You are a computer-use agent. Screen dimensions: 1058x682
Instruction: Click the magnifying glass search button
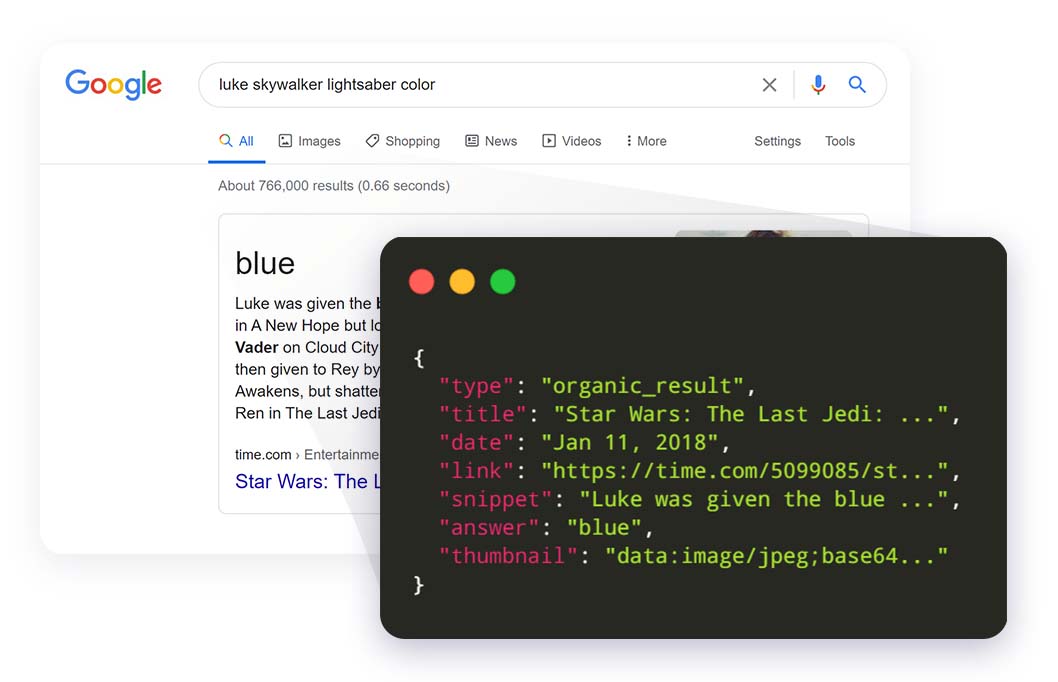857,85
